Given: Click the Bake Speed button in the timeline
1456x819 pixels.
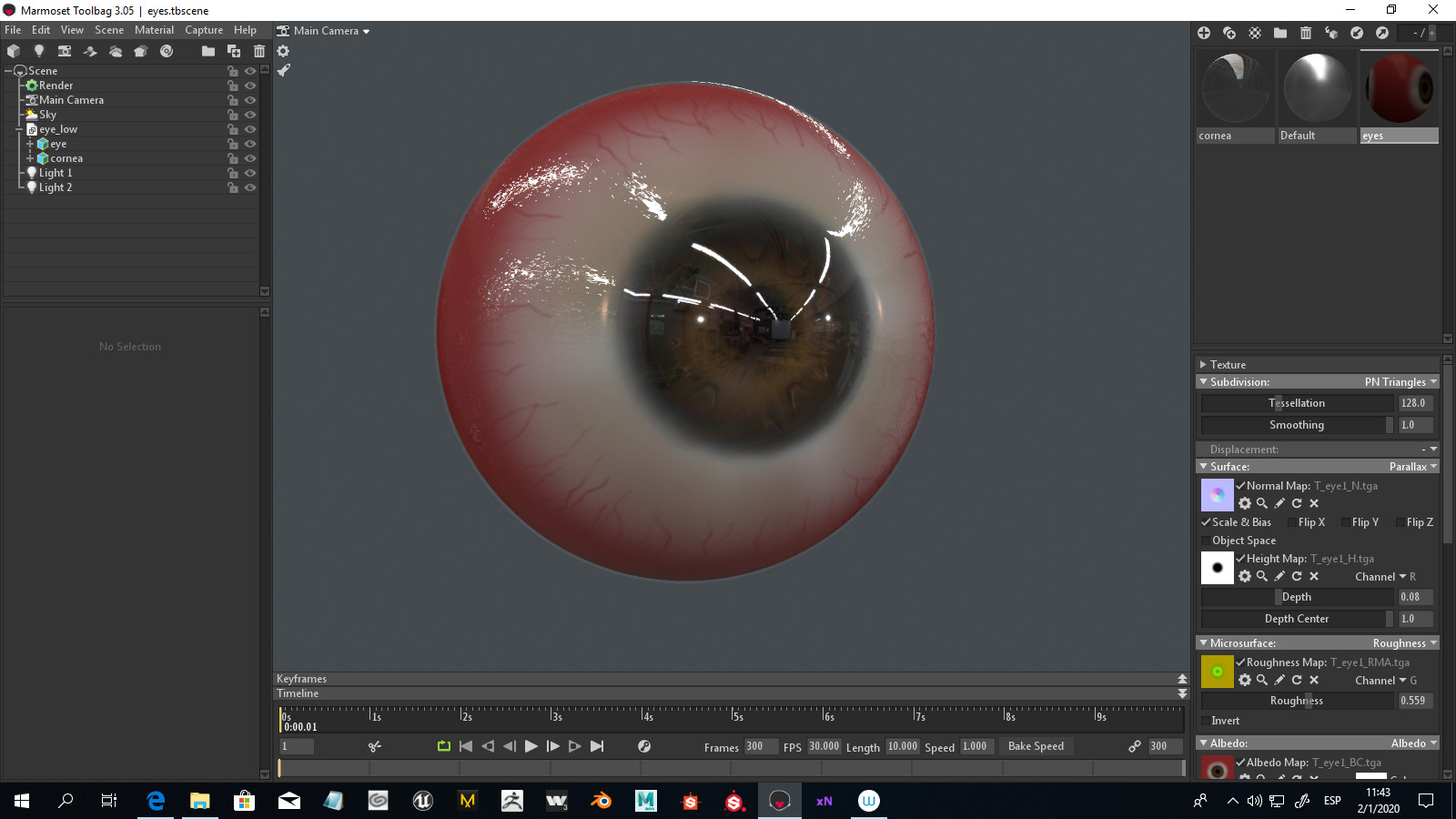Looking at the screenshot, I should click(x=1036, y=746).
